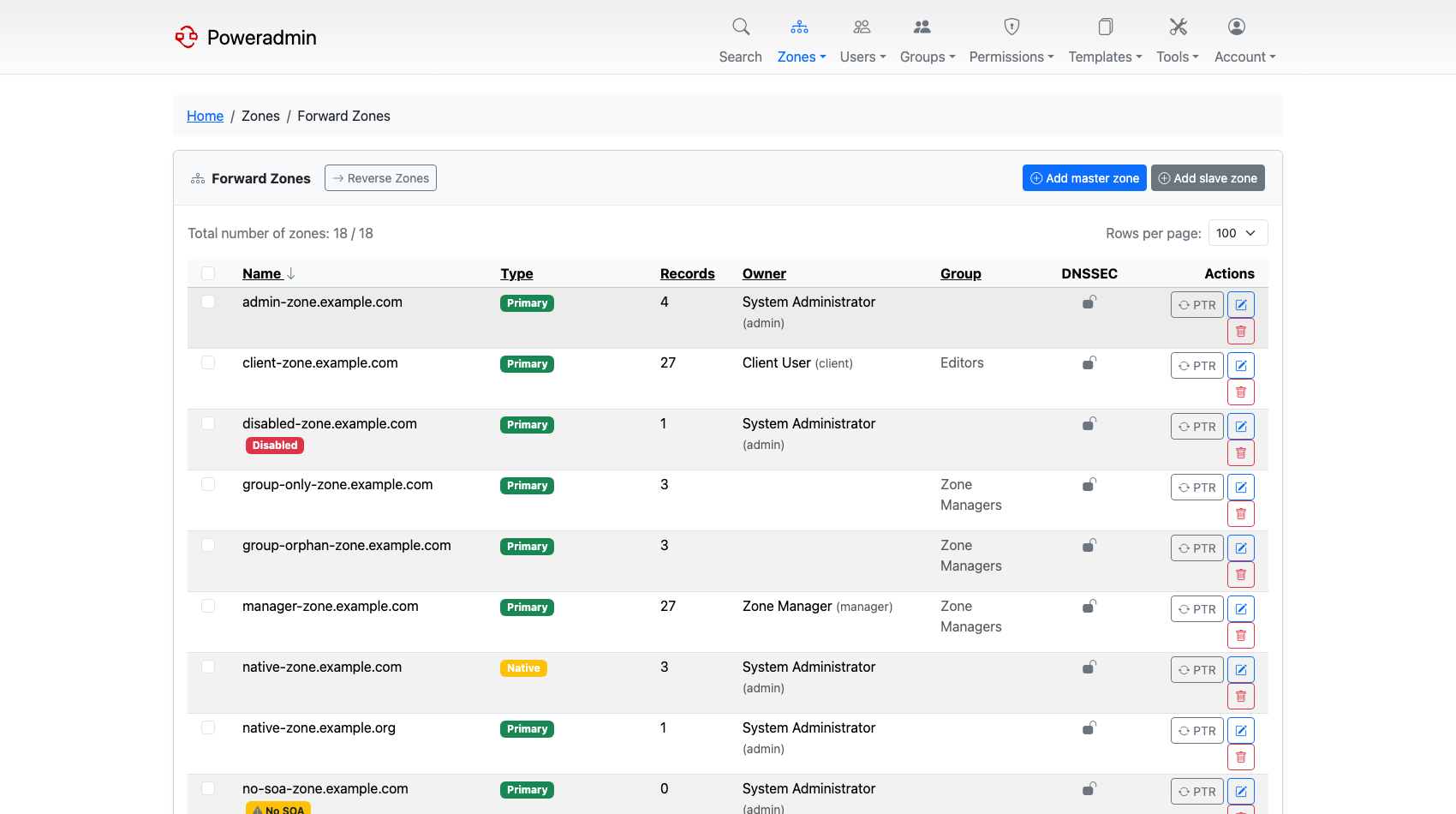The height and width of the screenshot is (814, 1456).
Task: Edit the manager-zone.example.com zone
Action: [x=1241, y=608]
